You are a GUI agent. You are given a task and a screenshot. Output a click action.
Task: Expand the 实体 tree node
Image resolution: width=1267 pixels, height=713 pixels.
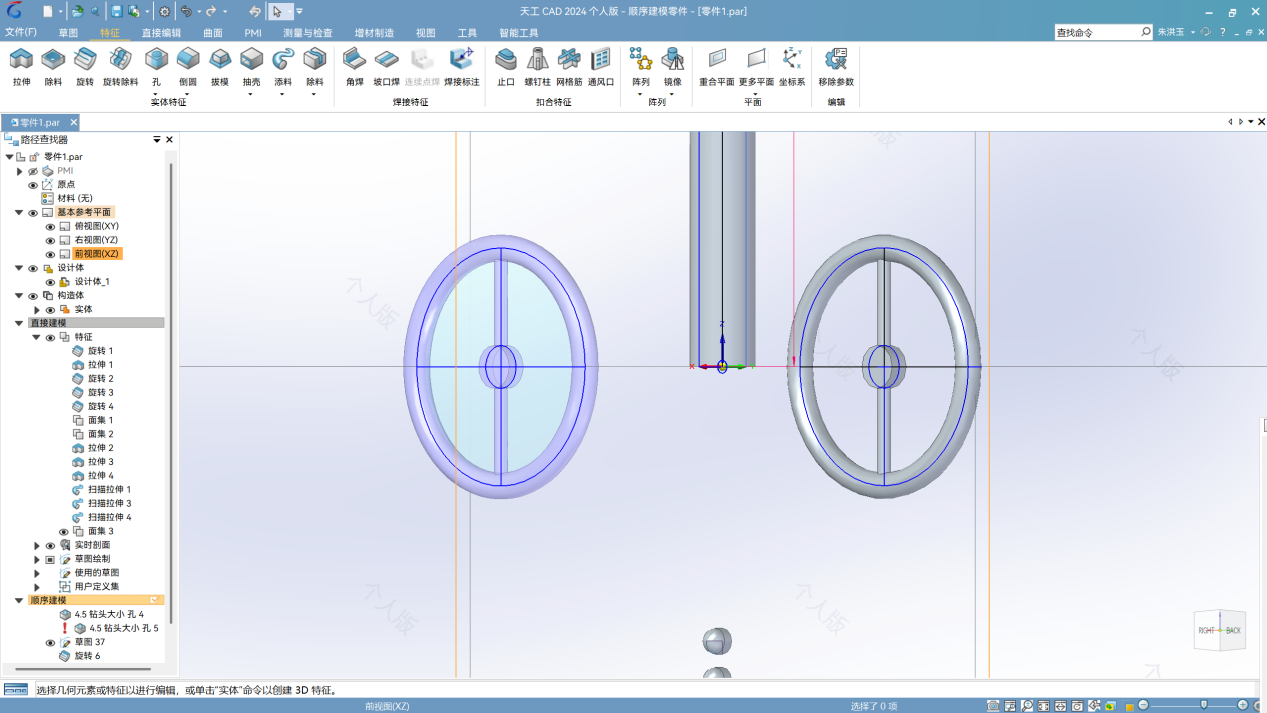(37, 310)
